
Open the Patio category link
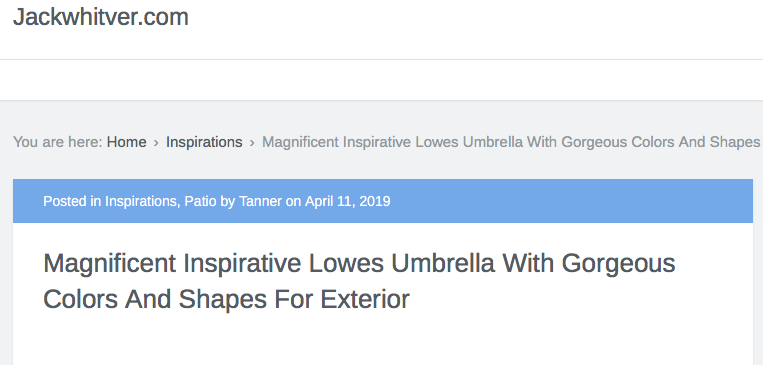pyautogui.click(x=200, y=201)
